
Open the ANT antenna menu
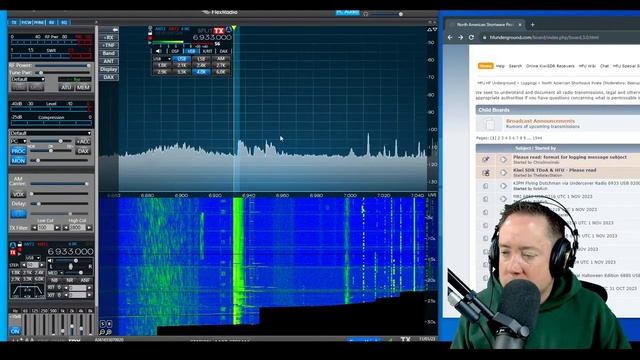tap(109, 61)
